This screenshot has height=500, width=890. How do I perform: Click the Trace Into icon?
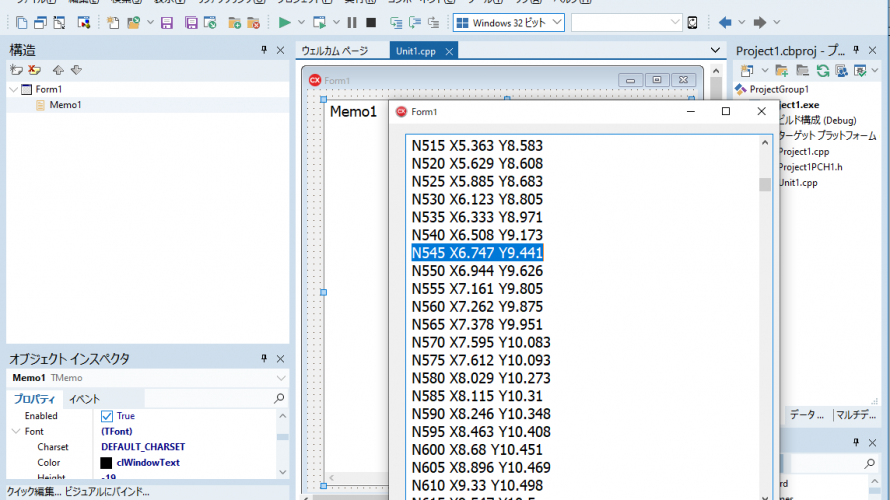pos(396,23)
